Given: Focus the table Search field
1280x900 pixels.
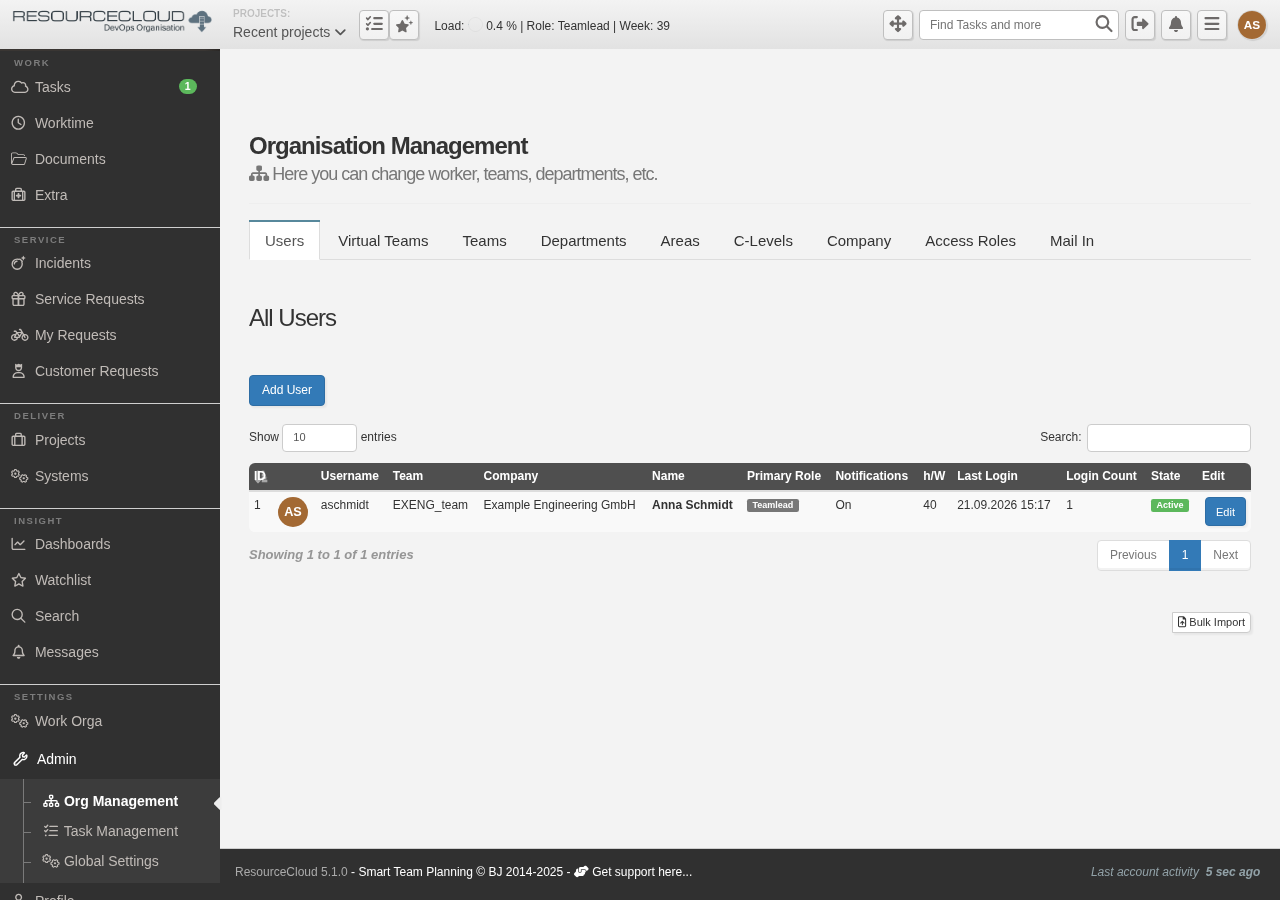Looking at the screenshot, I should [1169, 438].
